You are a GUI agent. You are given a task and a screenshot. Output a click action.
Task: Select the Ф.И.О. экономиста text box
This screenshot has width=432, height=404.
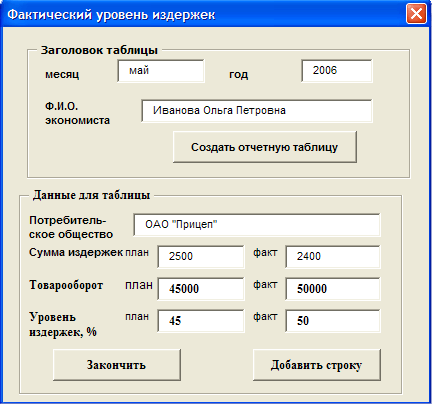257,111
